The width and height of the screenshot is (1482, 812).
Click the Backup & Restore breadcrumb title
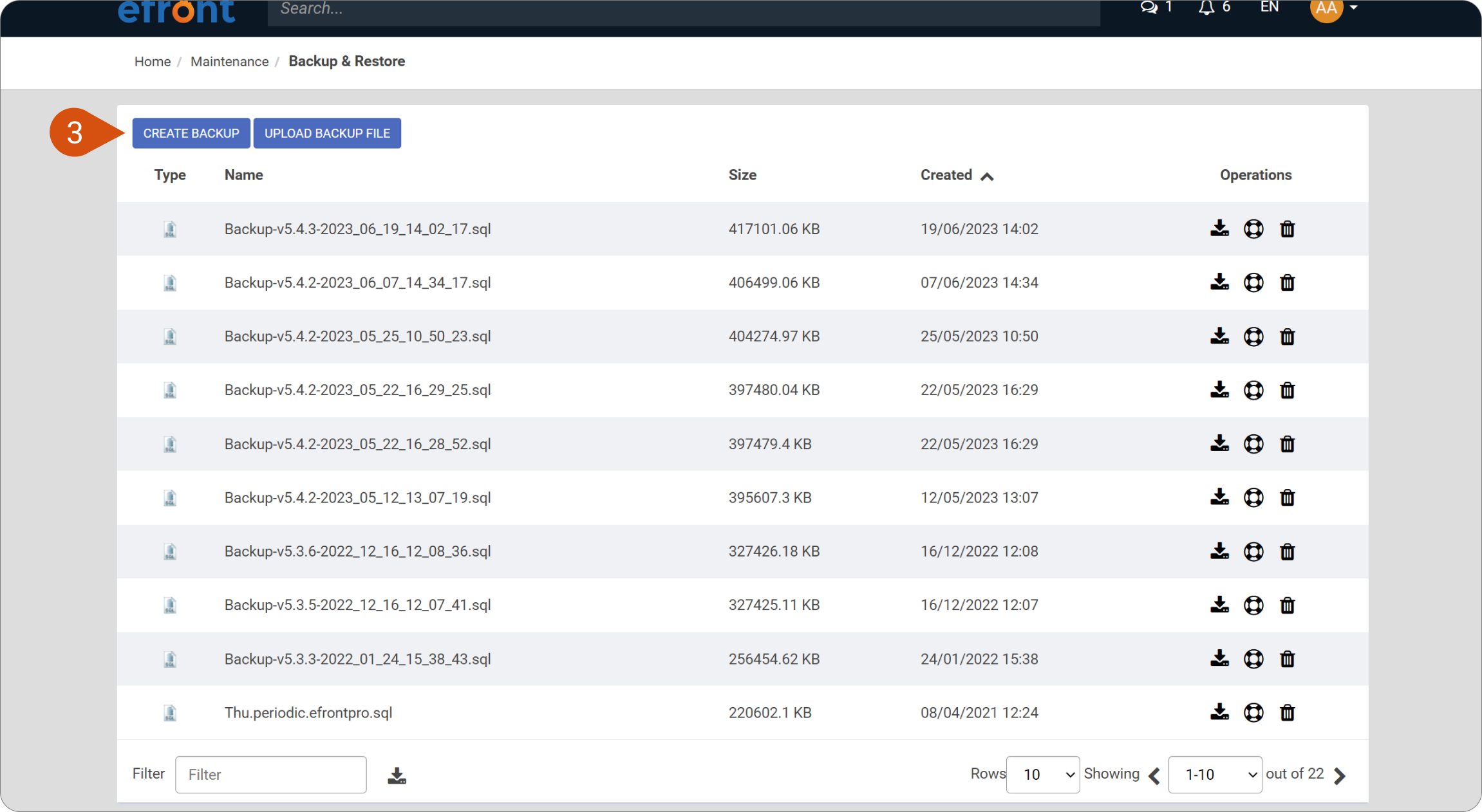point(347,61)
